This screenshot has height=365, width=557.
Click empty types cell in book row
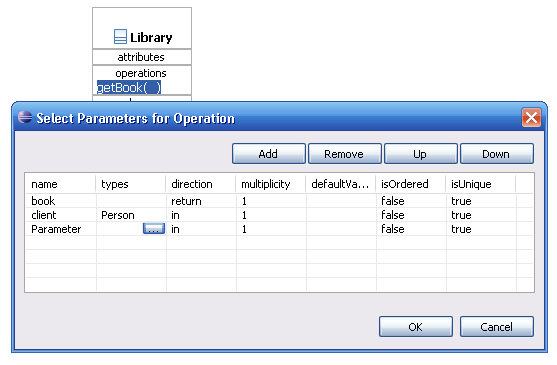click(x=131, y=201)
